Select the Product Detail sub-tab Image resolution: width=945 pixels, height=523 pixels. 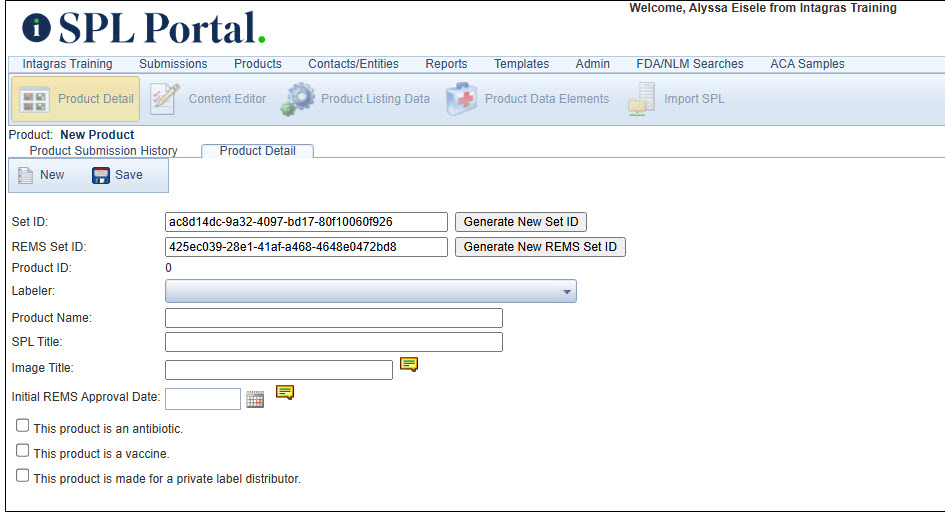pyautogui.click(x=257, y=151)
